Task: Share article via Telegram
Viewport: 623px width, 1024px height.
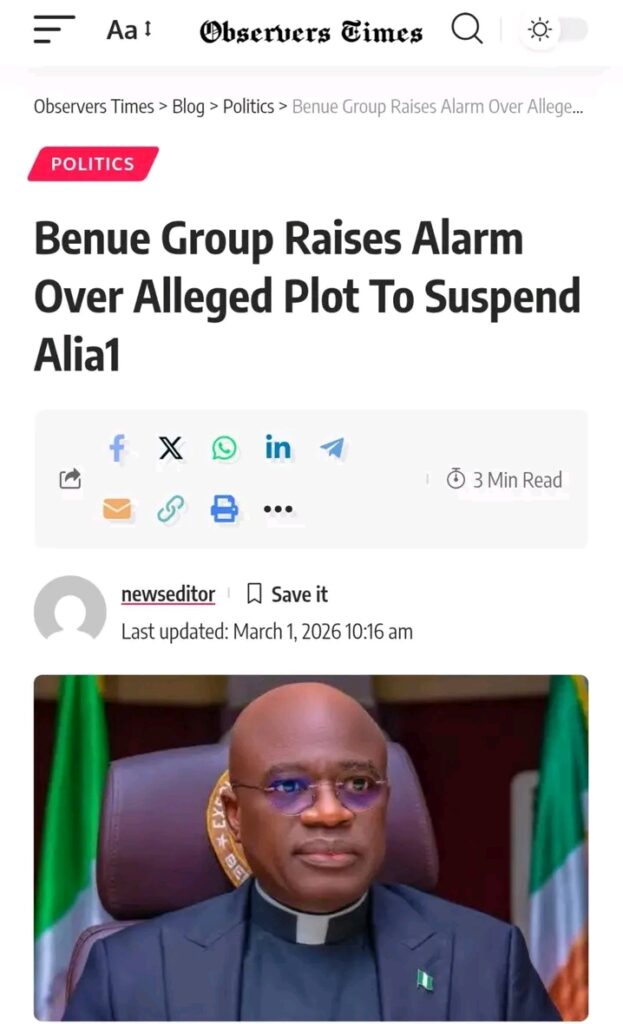Action: (332, 449)
